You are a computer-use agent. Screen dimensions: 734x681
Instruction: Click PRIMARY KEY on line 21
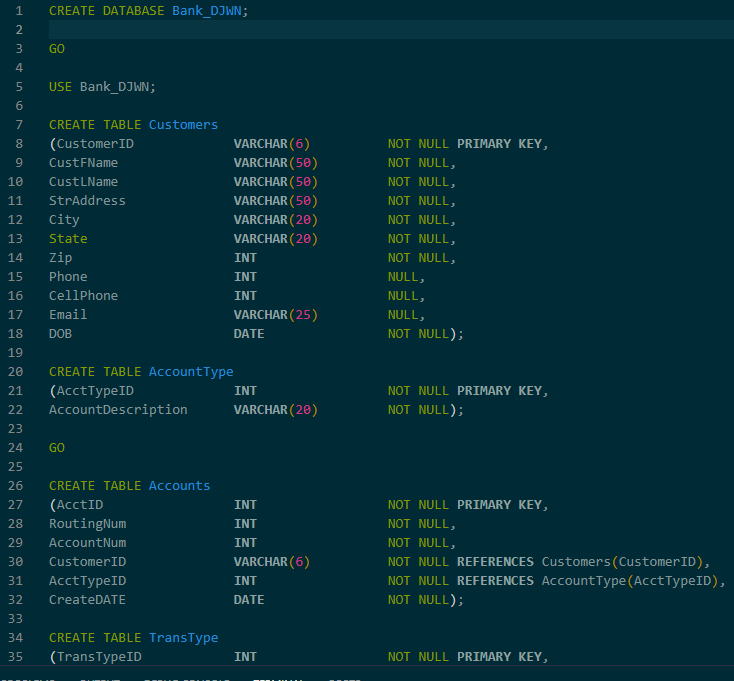click(499, 391)
